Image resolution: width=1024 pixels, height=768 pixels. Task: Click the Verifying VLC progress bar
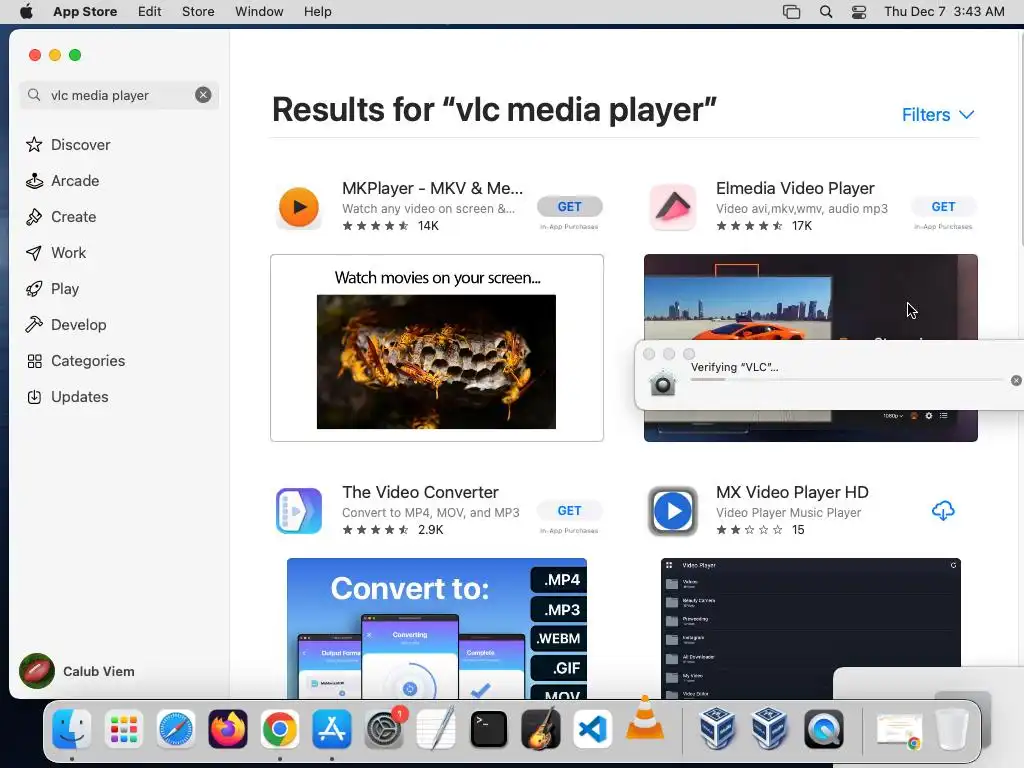(846, 379)
